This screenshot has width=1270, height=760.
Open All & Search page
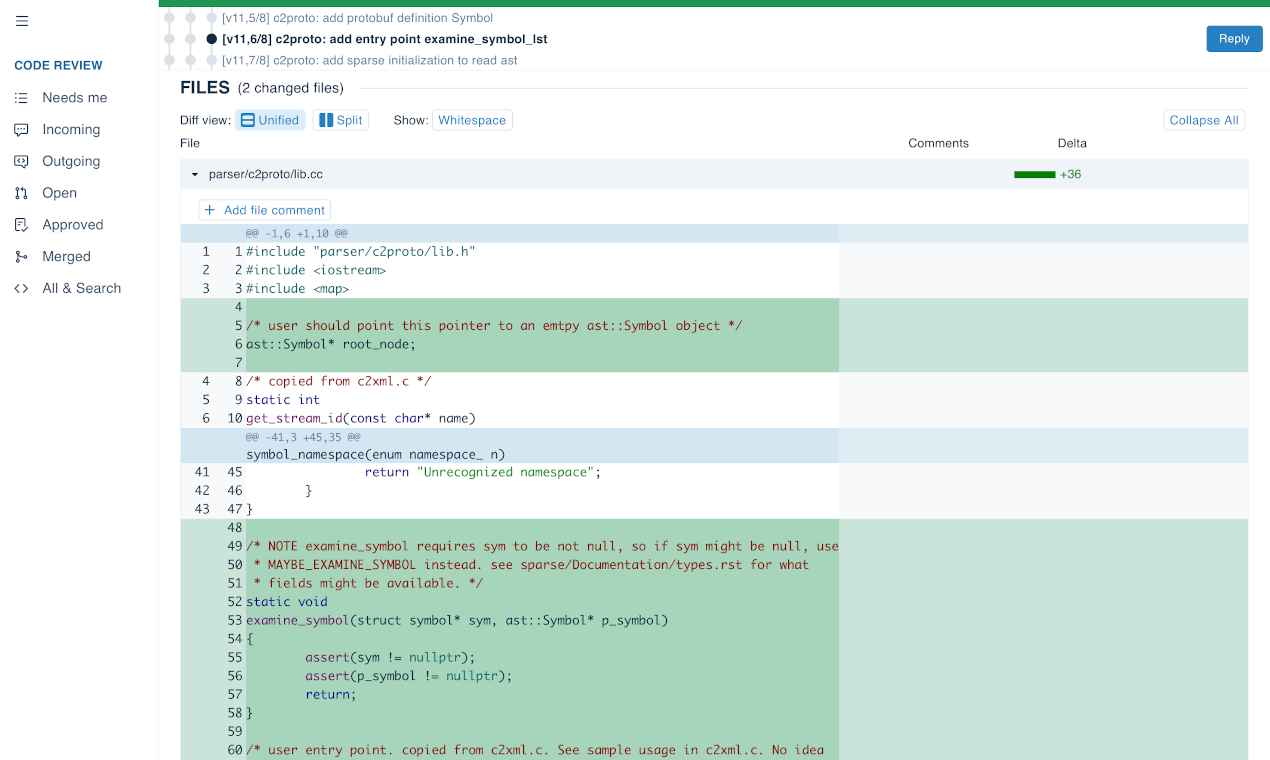coord(82,288)
